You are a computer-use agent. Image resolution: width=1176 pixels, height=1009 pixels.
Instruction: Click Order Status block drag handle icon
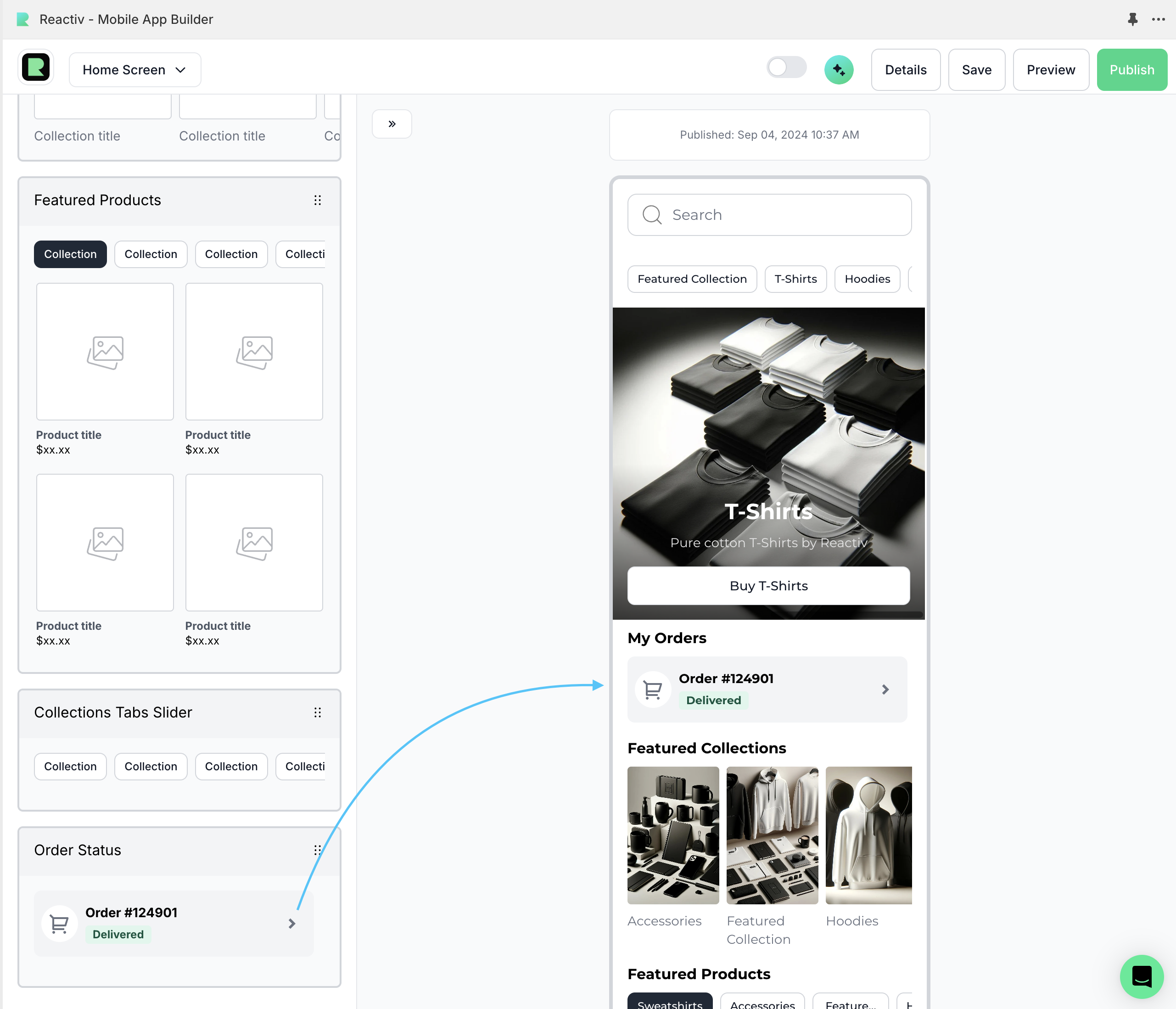click(x=317, y=850)
